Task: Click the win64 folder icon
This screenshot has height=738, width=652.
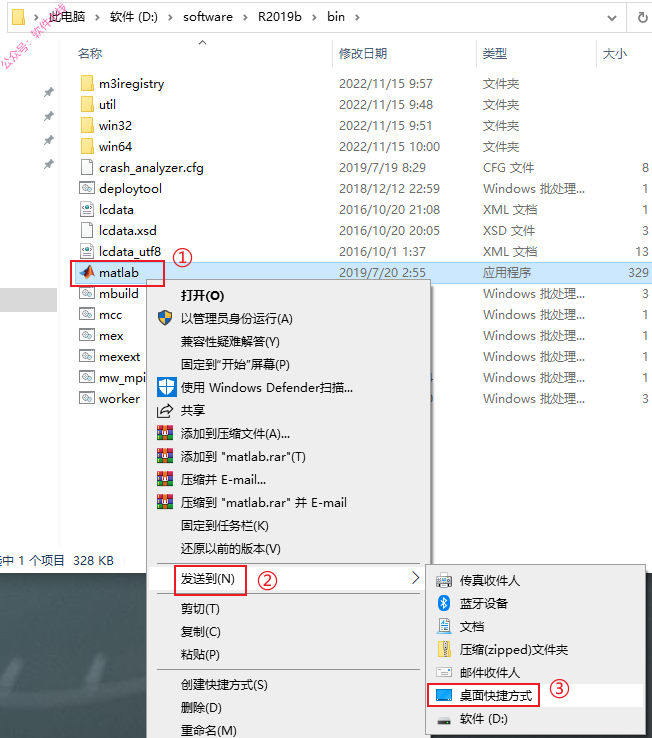Action: [87, 146]
